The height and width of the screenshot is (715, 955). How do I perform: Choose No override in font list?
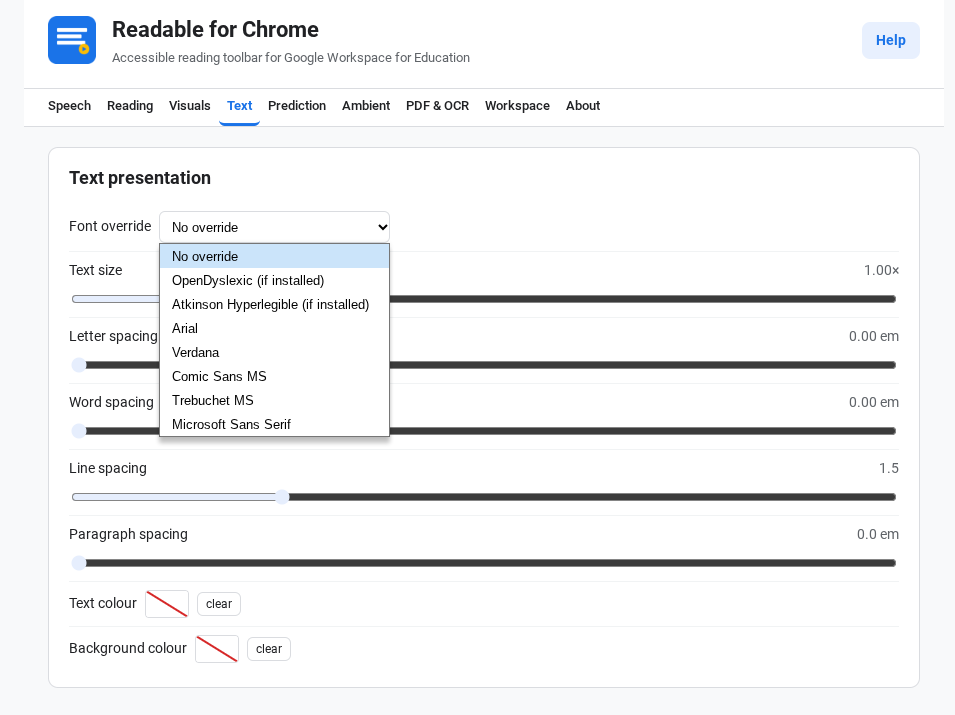[274, 256]
